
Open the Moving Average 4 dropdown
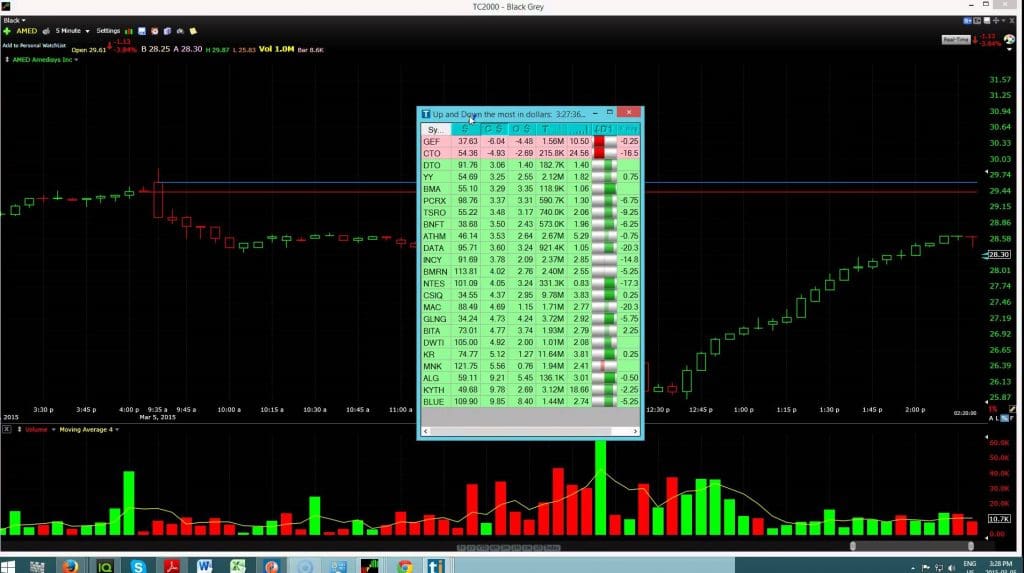click(x=89, y=429)
